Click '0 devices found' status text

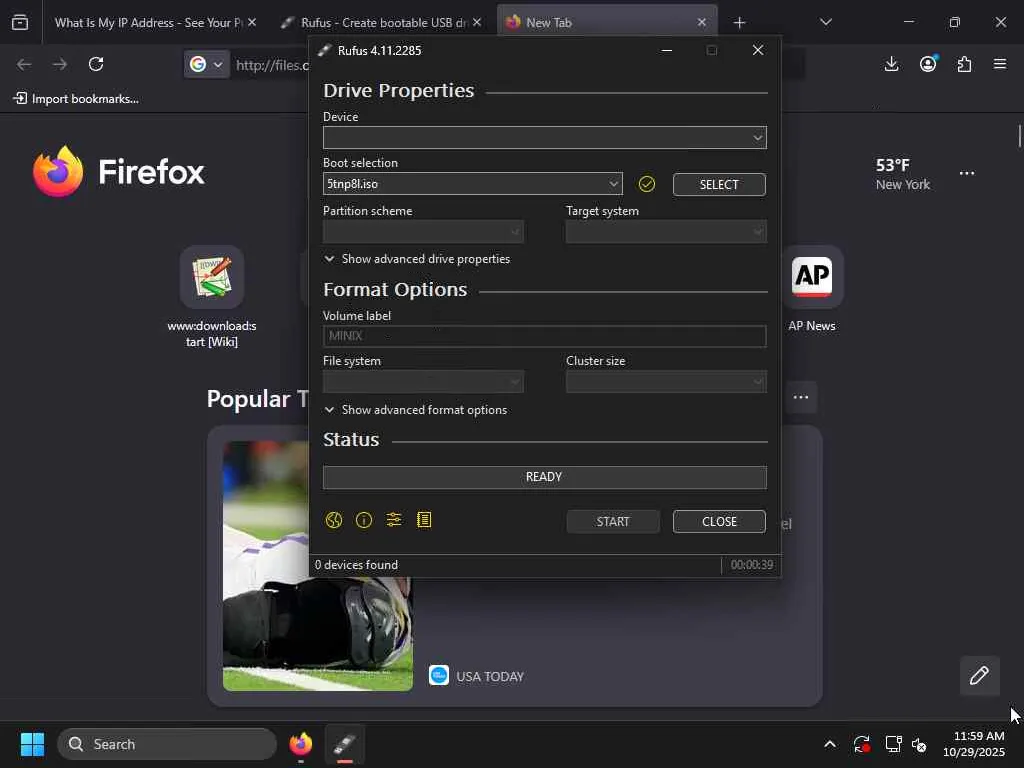point(357,565)
